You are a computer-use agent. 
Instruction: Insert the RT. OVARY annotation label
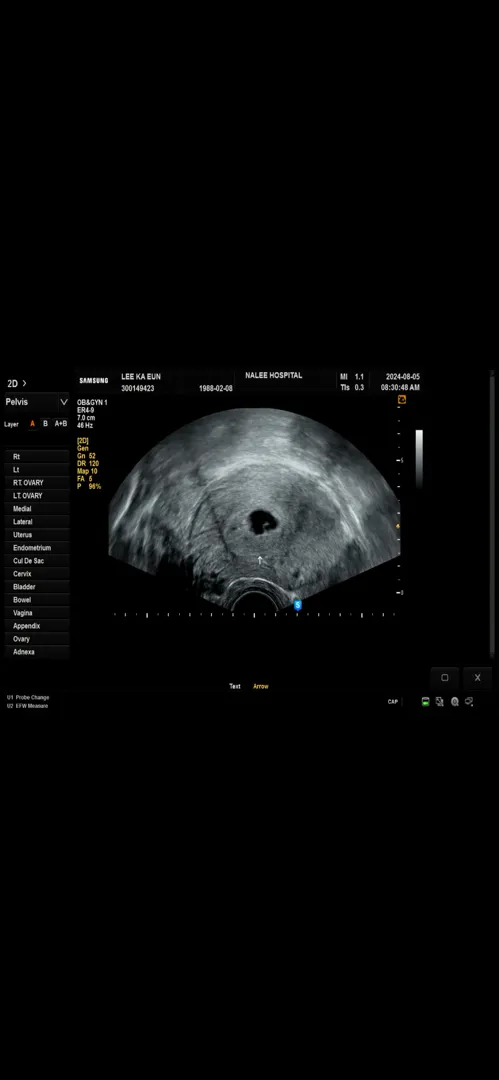point(37,483)
